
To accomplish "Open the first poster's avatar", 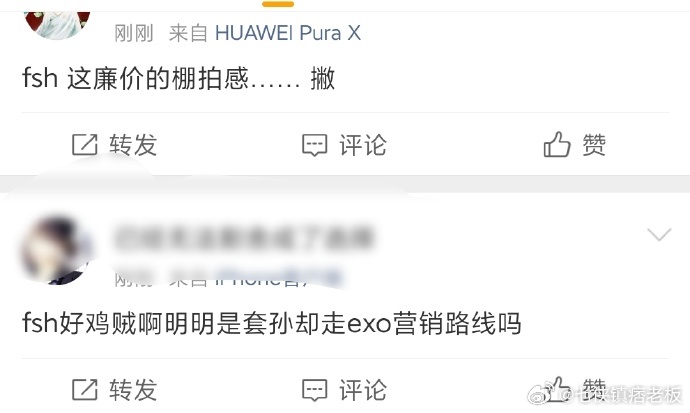I will pyautogui.click(x=57, y=24).
